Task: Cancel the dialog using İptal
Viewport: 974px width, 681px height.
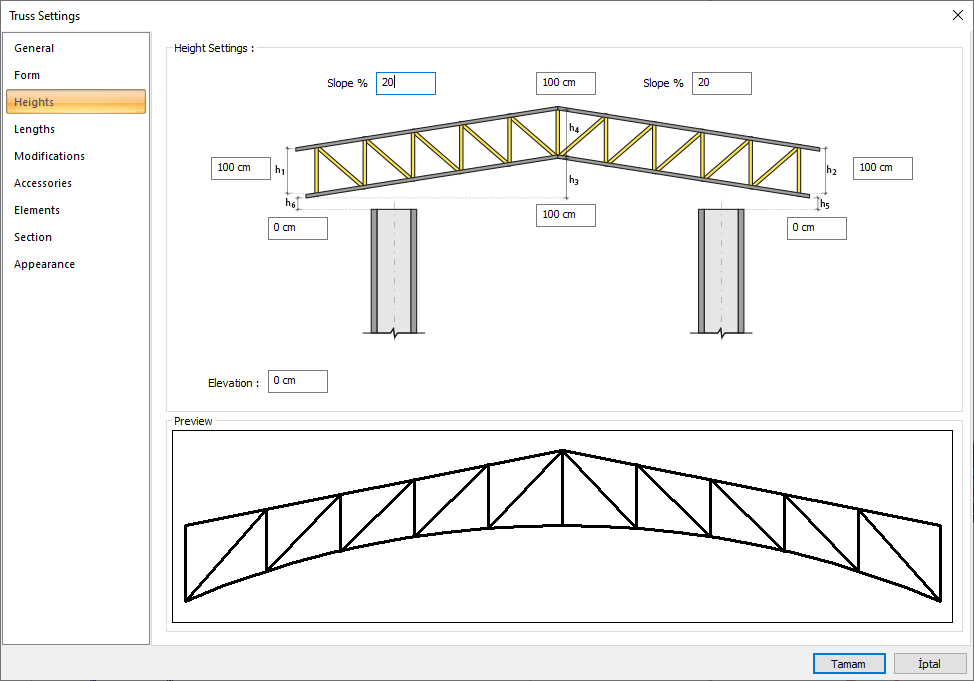Action: coord(929,663)
